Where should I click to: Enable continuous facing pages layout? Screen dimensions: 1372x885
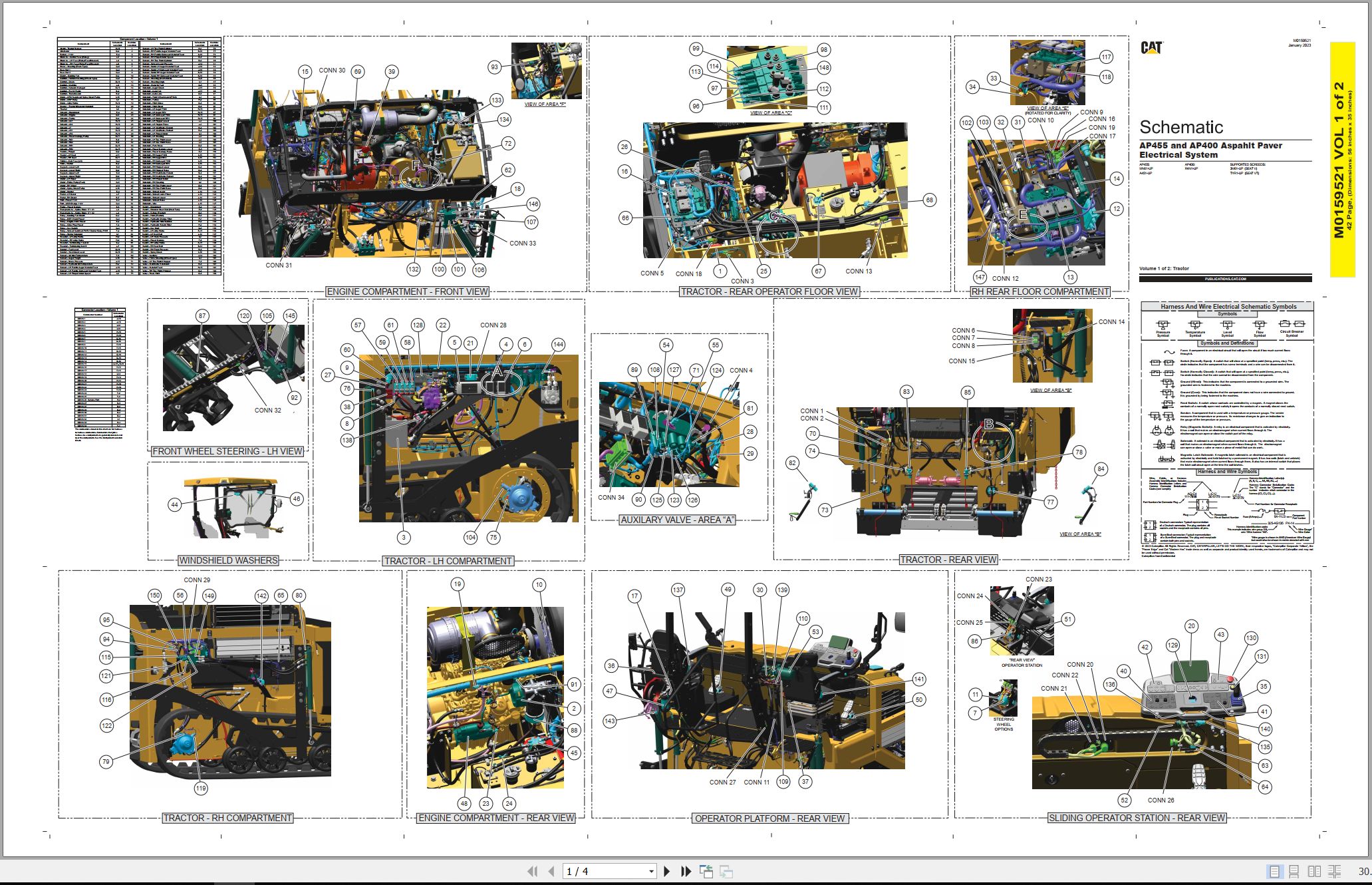click(x=1334, y=871)
